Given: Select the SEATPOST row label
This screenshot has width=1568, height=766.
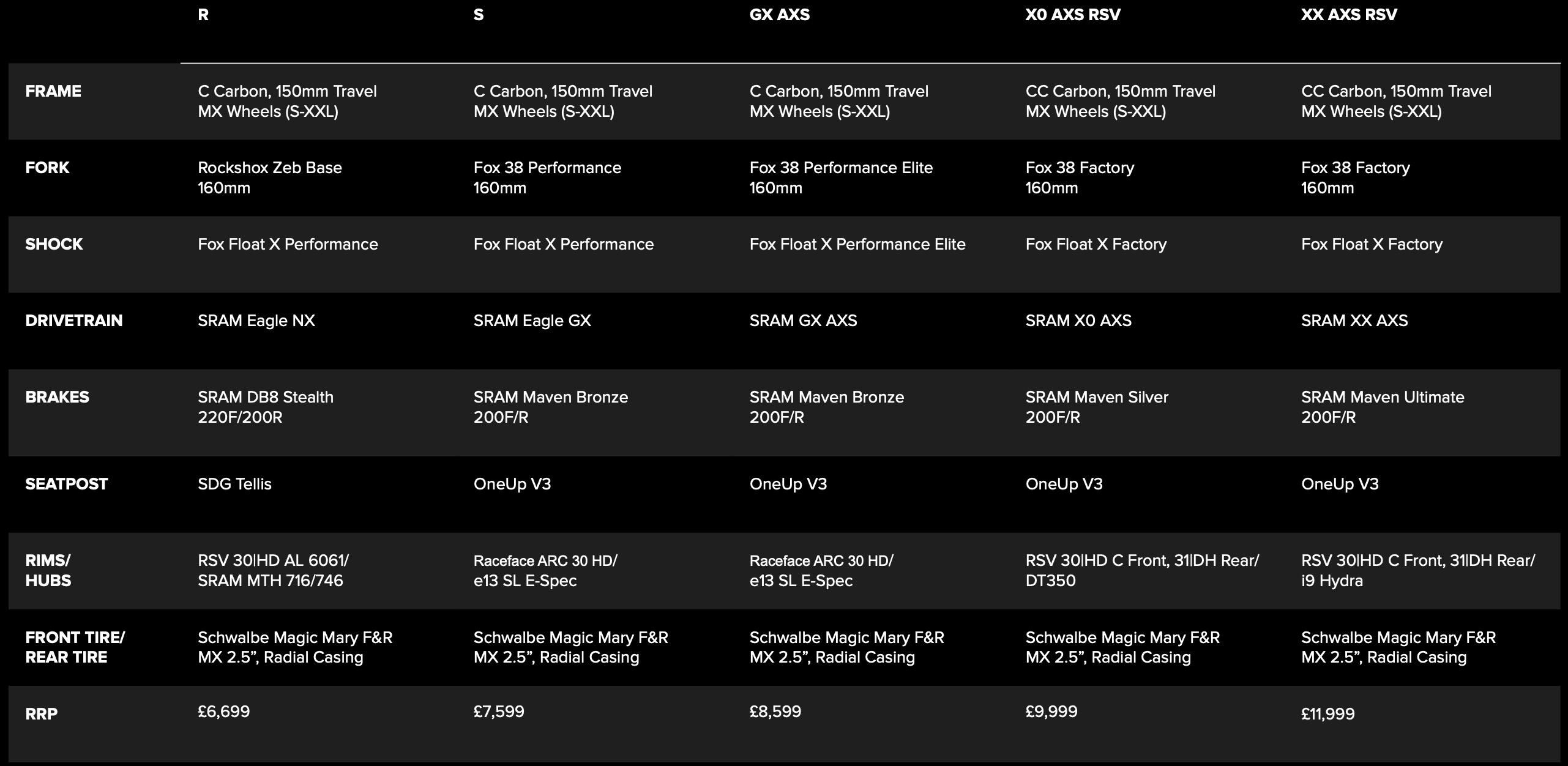Looking at the screenshot, I should coord(66,484).
